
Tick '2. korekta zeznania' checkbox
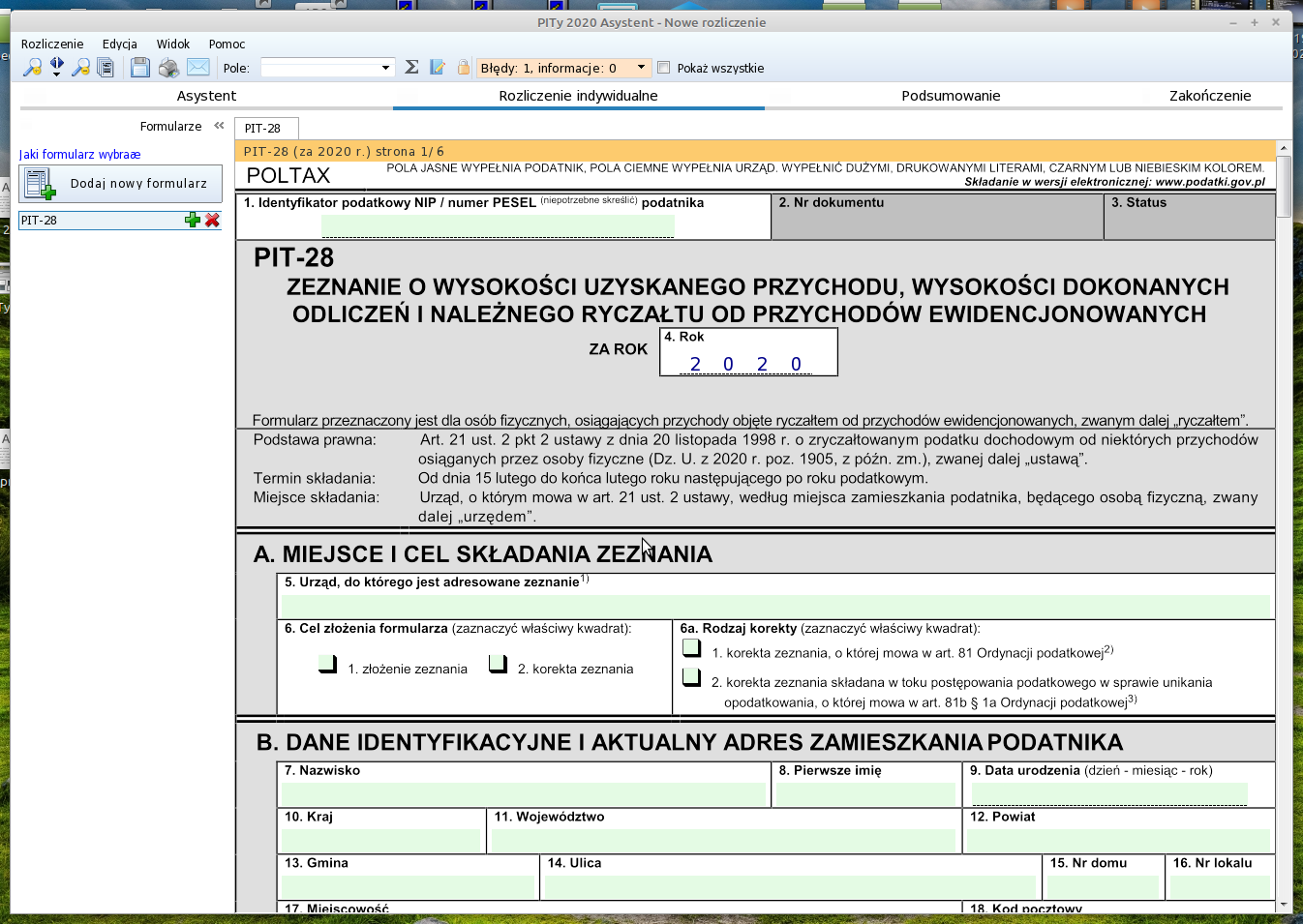point(498,664)
